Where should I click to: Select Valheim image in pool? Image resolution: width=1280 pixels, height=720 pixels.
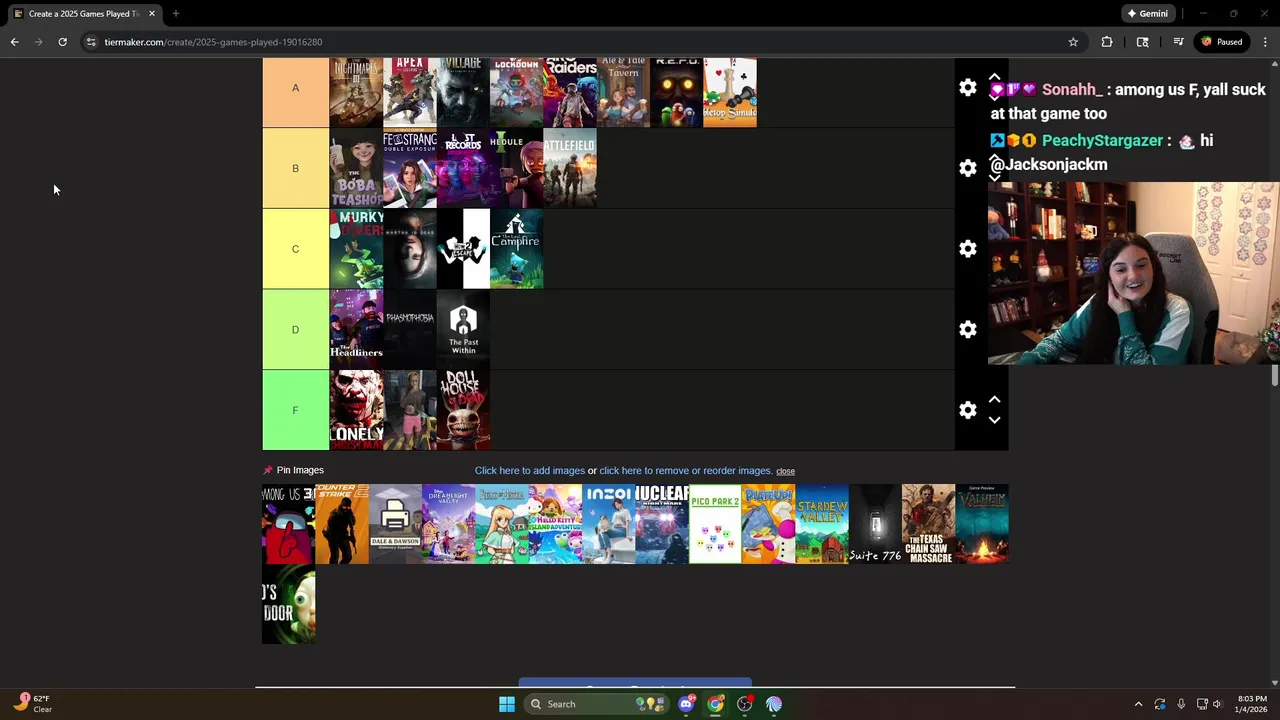982,524
